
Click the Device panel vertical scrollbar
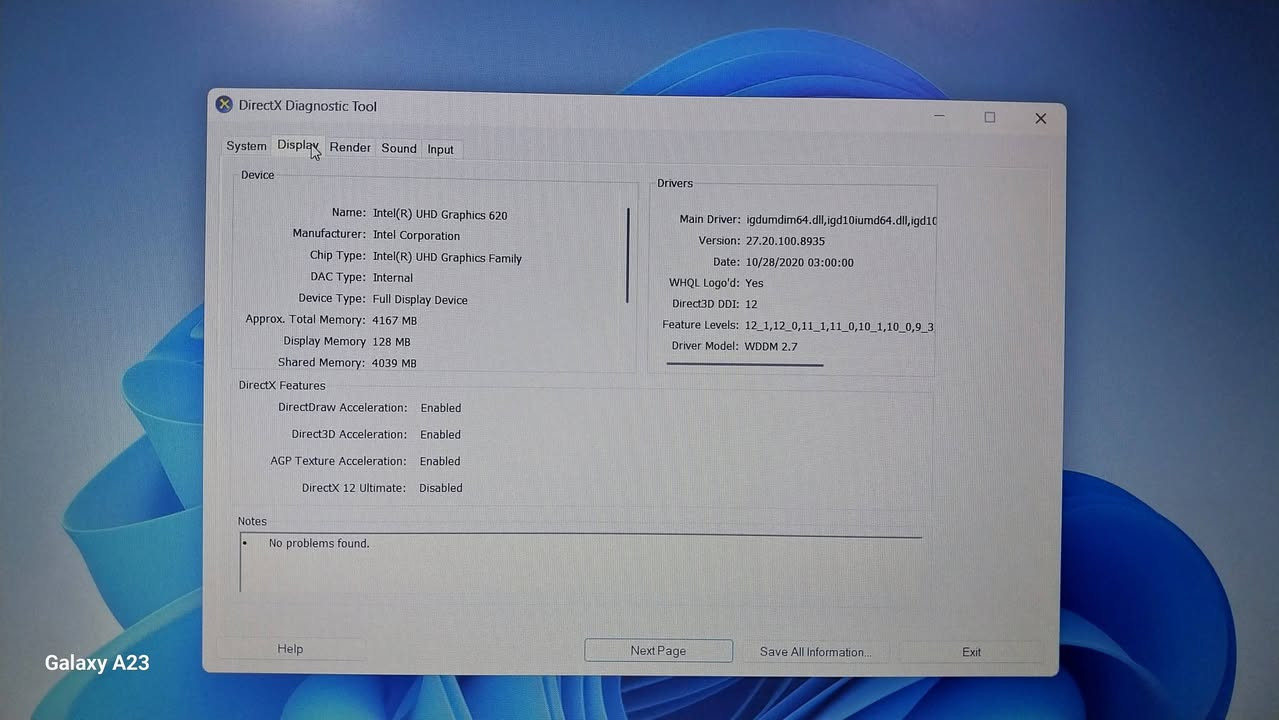tap(628, 255)
